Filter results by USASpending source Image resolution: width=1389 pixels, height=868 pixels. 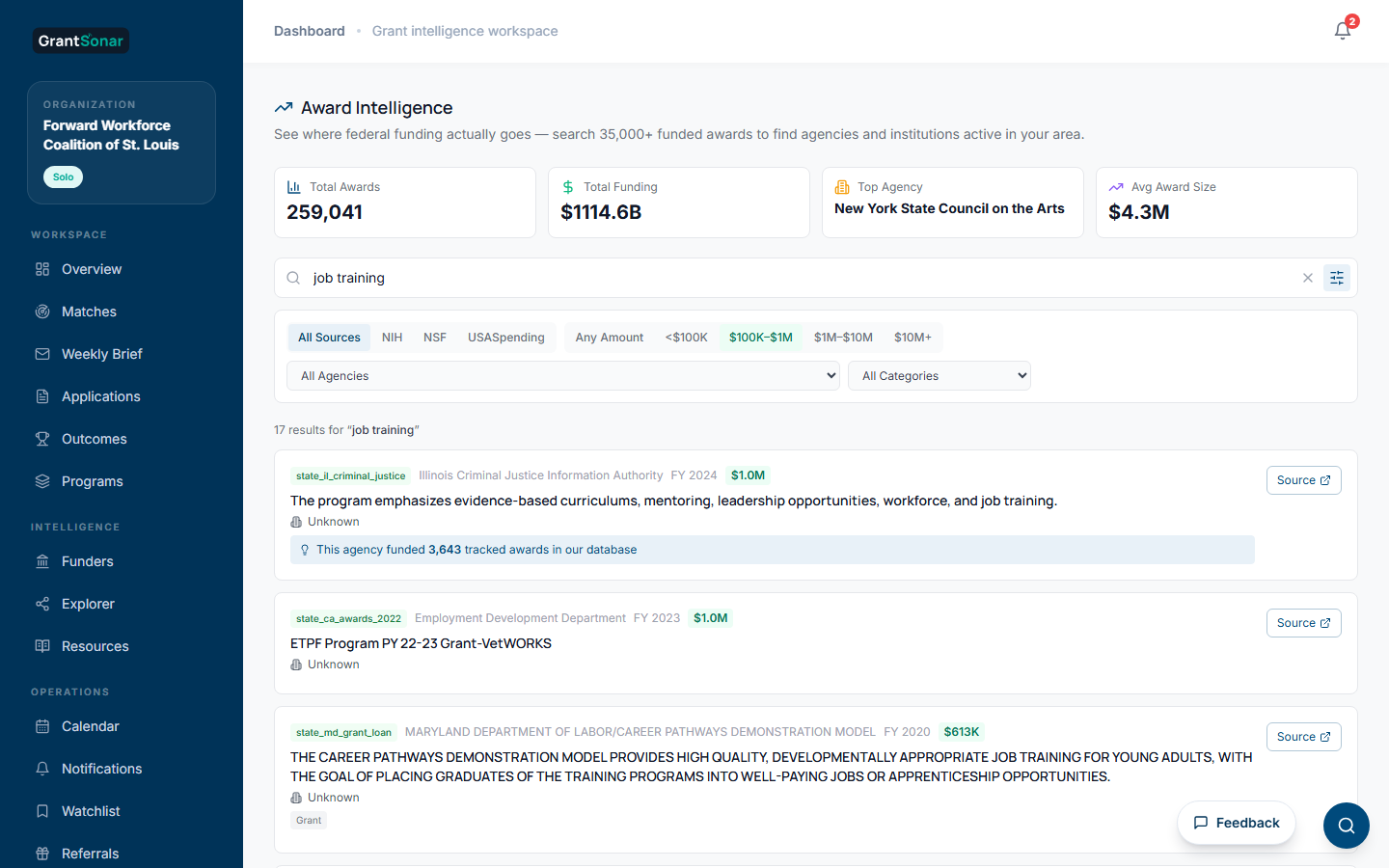(x=506, y=338)
